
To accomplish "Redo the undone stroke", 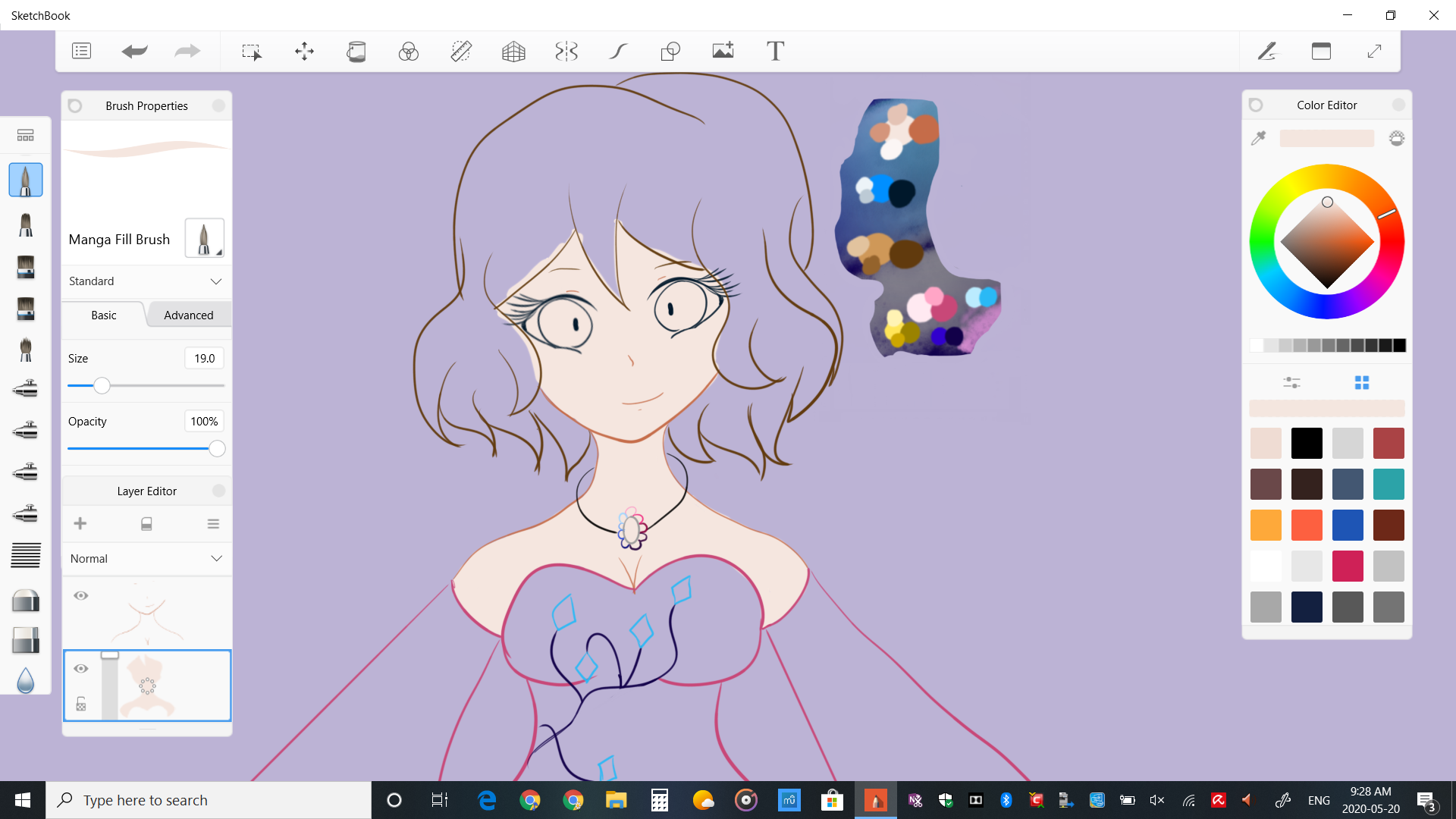I will click(x=187, y=51).
